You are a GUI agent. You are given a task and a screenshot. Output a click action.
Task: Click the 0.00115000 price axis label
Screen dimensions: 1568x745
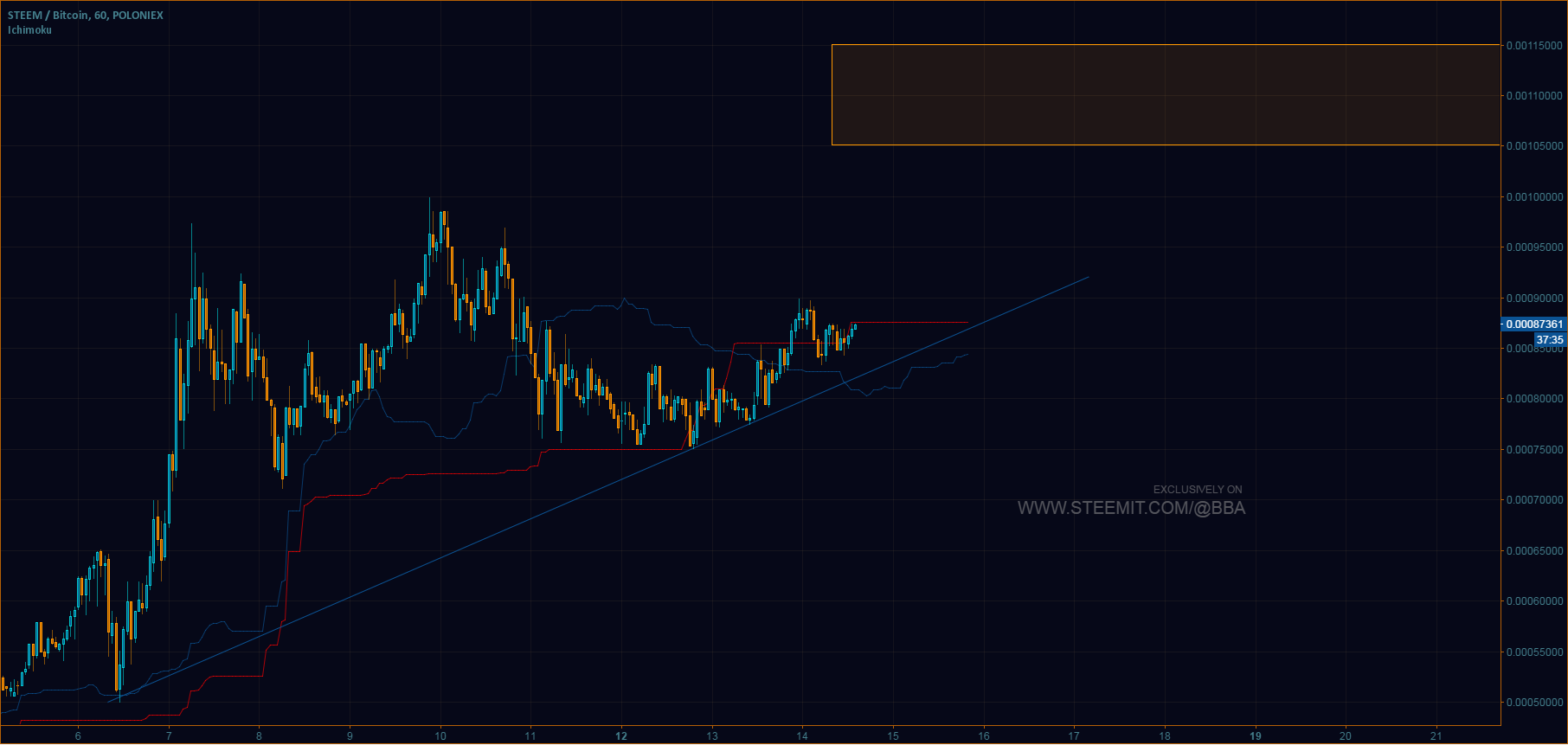tap(1534, 46)
